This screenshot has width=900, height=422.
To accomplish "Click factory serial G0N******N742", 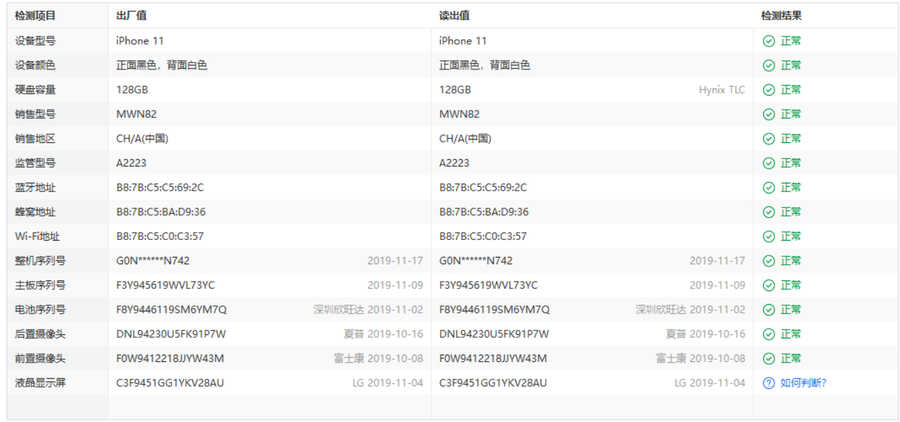I will pos(153,261).
